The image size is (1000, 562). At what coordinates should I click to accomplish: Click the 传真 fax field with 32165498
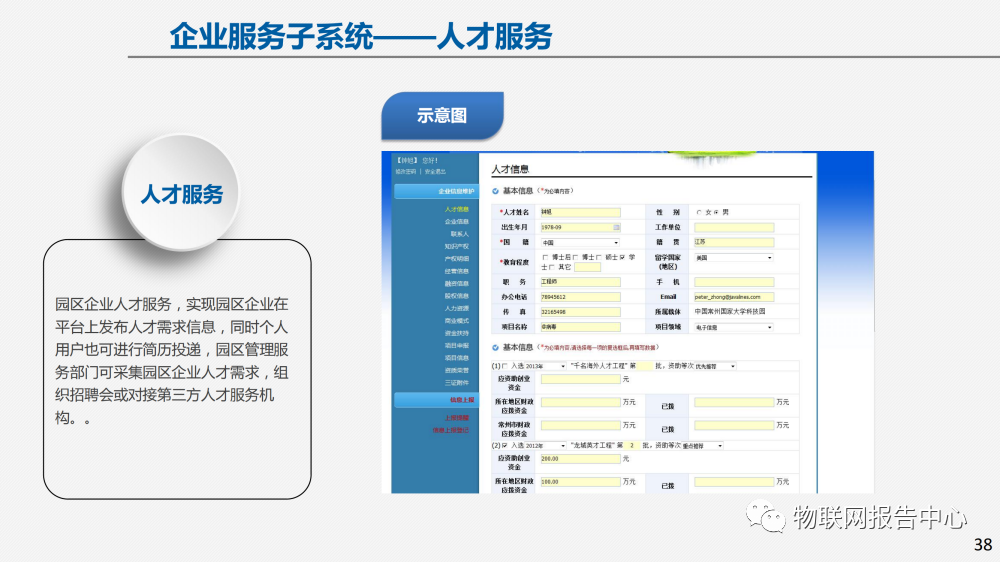pyautogui.click(x=580, y=312)
